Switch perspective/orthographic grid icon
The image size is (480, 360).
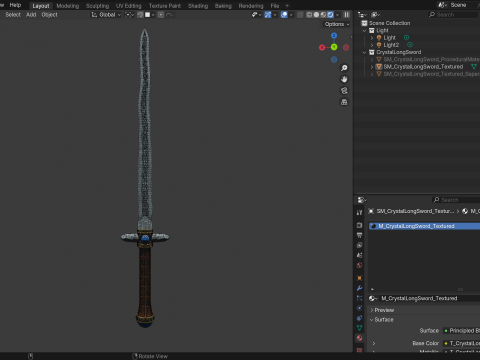coord(344,102)
